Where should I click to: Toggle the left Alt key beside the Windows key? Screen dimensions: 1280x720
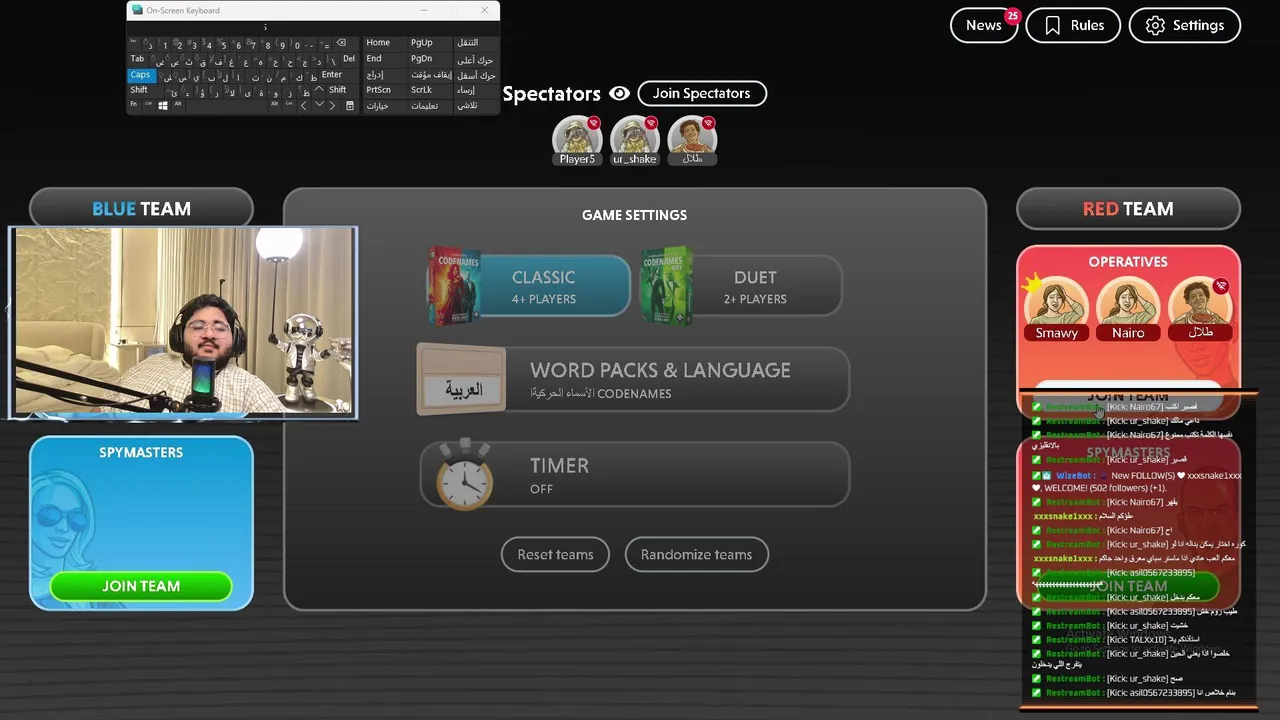click(x=178, y=105)
